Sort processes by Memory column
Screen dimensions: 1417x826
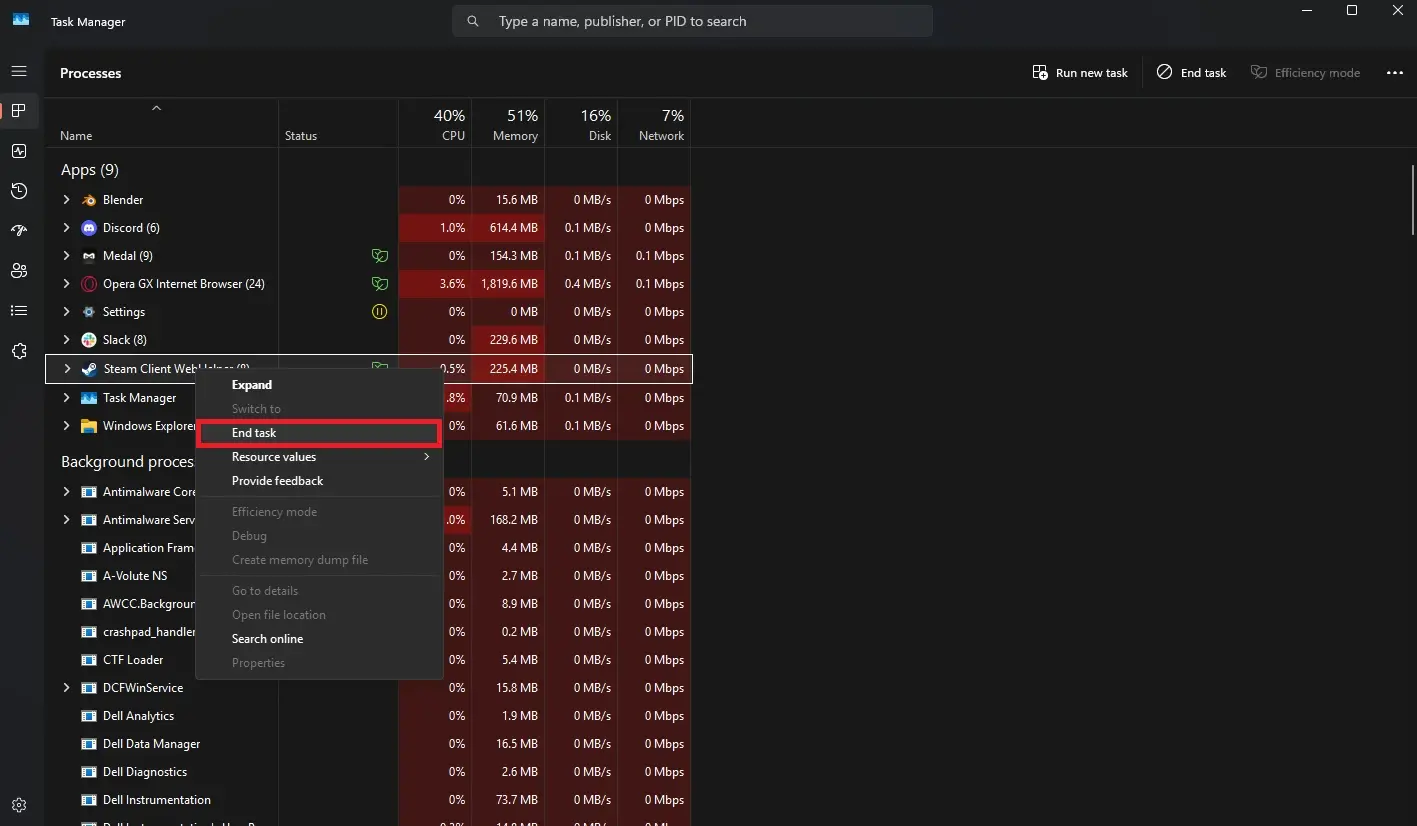click(508, 125)
